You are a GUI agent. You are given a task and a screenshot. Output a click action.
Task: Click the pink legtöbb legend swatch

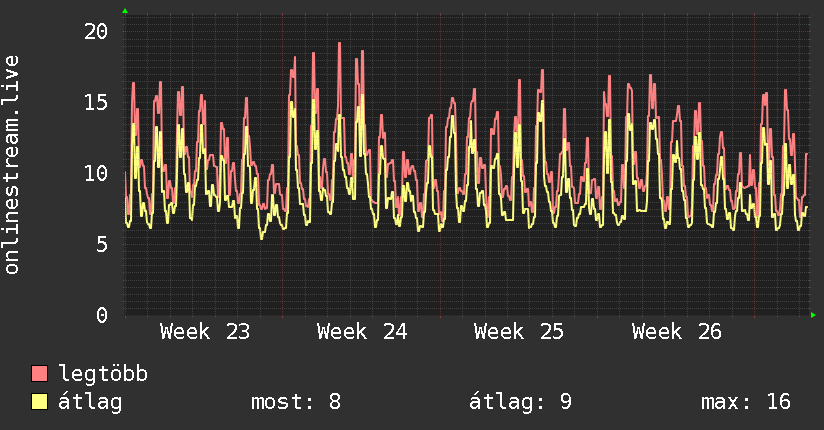[39, 373]
